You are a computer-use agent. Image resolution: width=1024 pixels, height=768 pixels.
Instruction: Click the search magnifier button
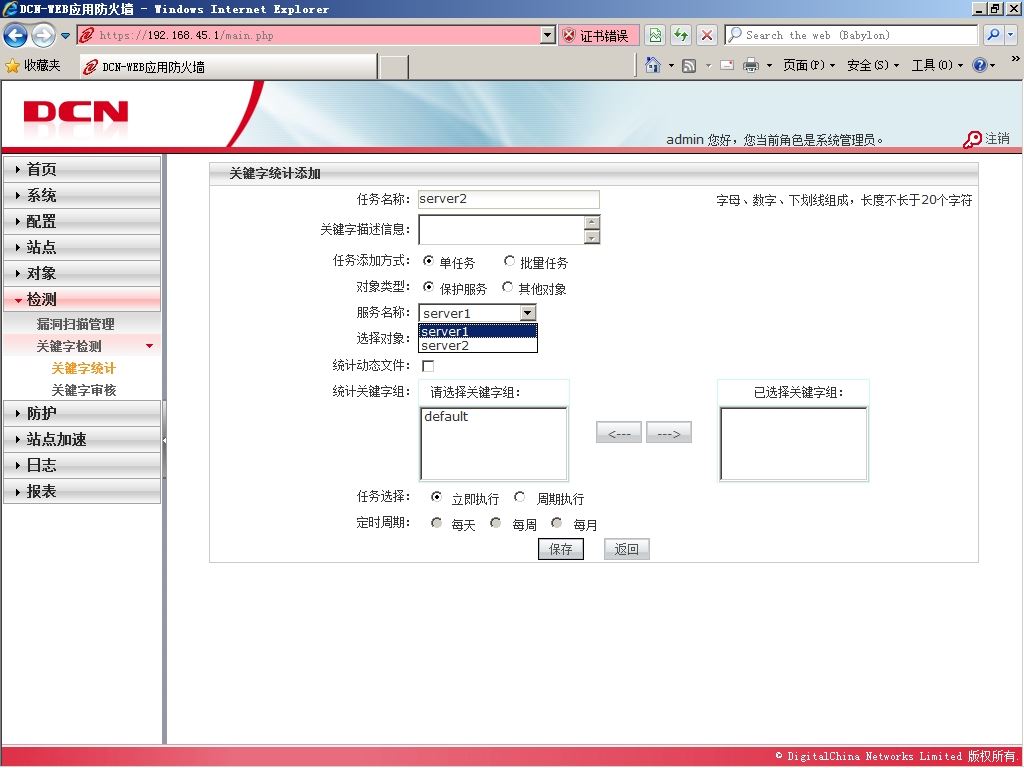point(993,35)
